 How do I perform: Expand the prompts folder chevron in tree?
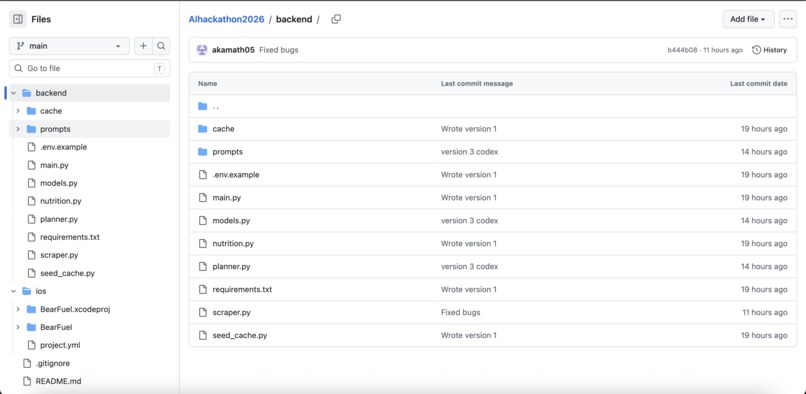pyautogui.click(x=18, y=129)
